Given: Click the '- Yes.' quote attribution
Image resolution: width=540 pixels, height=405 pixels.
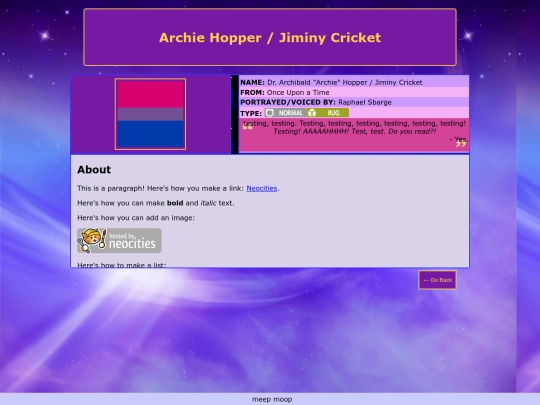Looking at the screenshot, I should click(x=459, y=139).
